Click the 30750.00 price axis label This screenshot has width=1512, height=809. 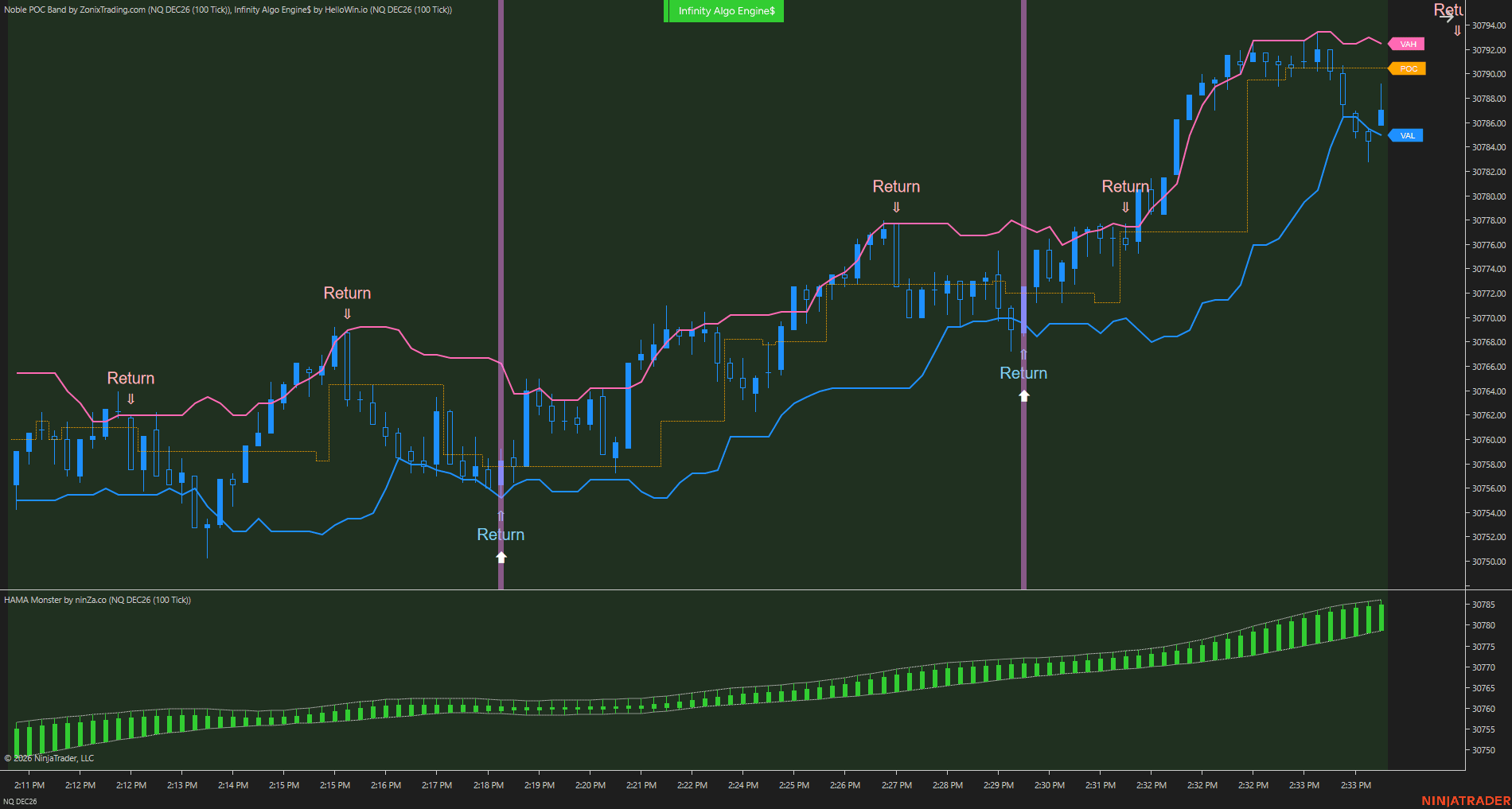tap(1488, 562)
